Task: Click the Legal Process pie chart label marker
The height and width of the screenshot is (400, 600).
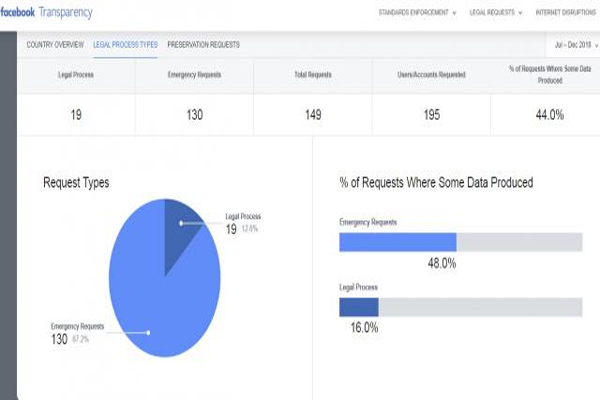Action: 181,223
